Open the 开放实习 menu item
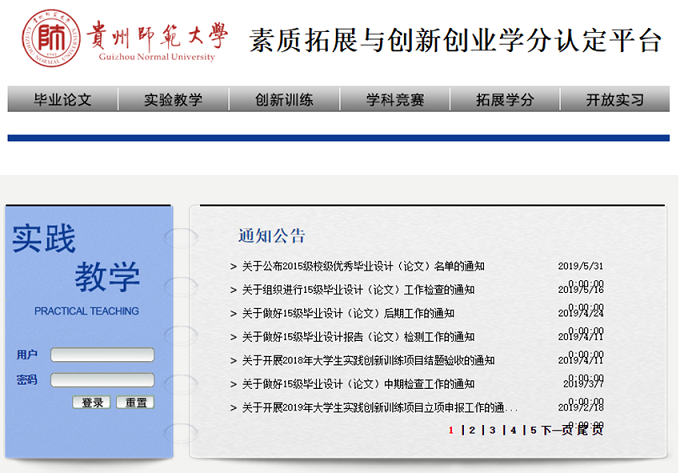This screenshot has height=473, width=684. coord(615,100)
